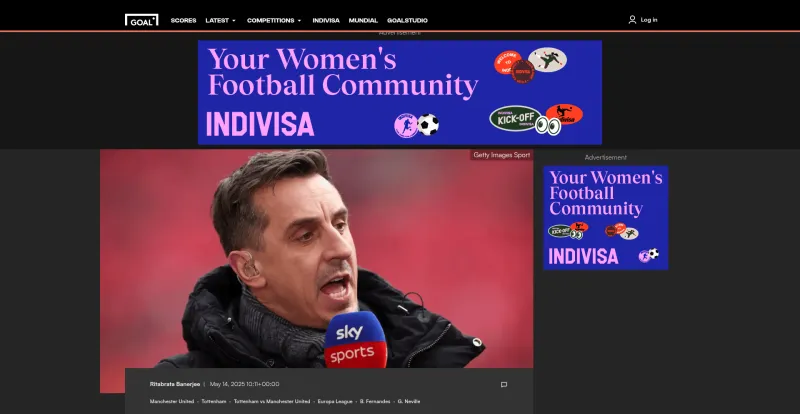Screen dimensions: 800x414
Task: Open the large INDIVISA banner advertisement
Action: point(400,92)
